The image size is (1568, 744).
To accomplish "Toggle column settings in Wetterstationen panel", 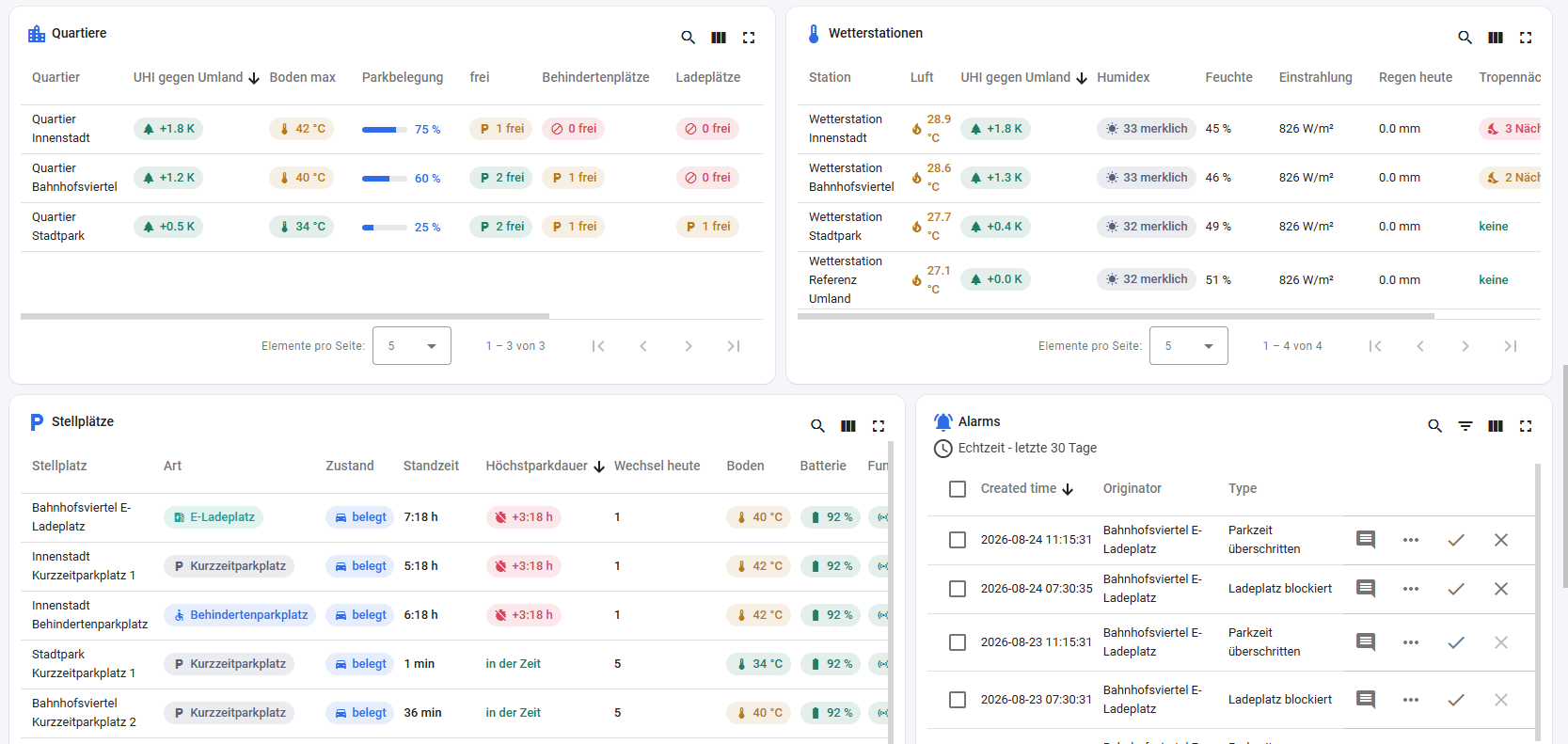I will coord(1496,38).
